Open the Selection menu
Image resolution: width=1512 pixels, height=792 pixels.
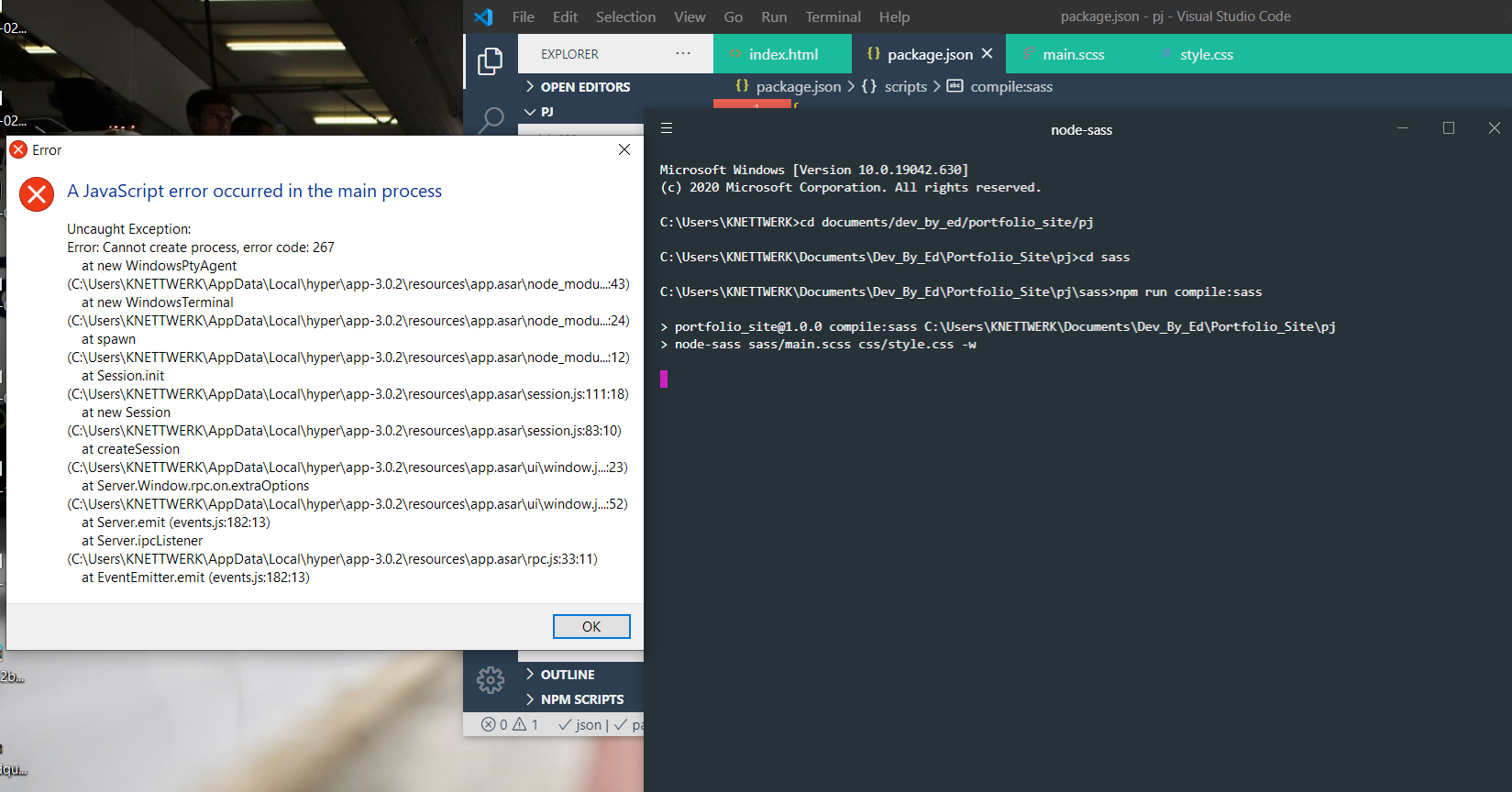tap(625, 16)
